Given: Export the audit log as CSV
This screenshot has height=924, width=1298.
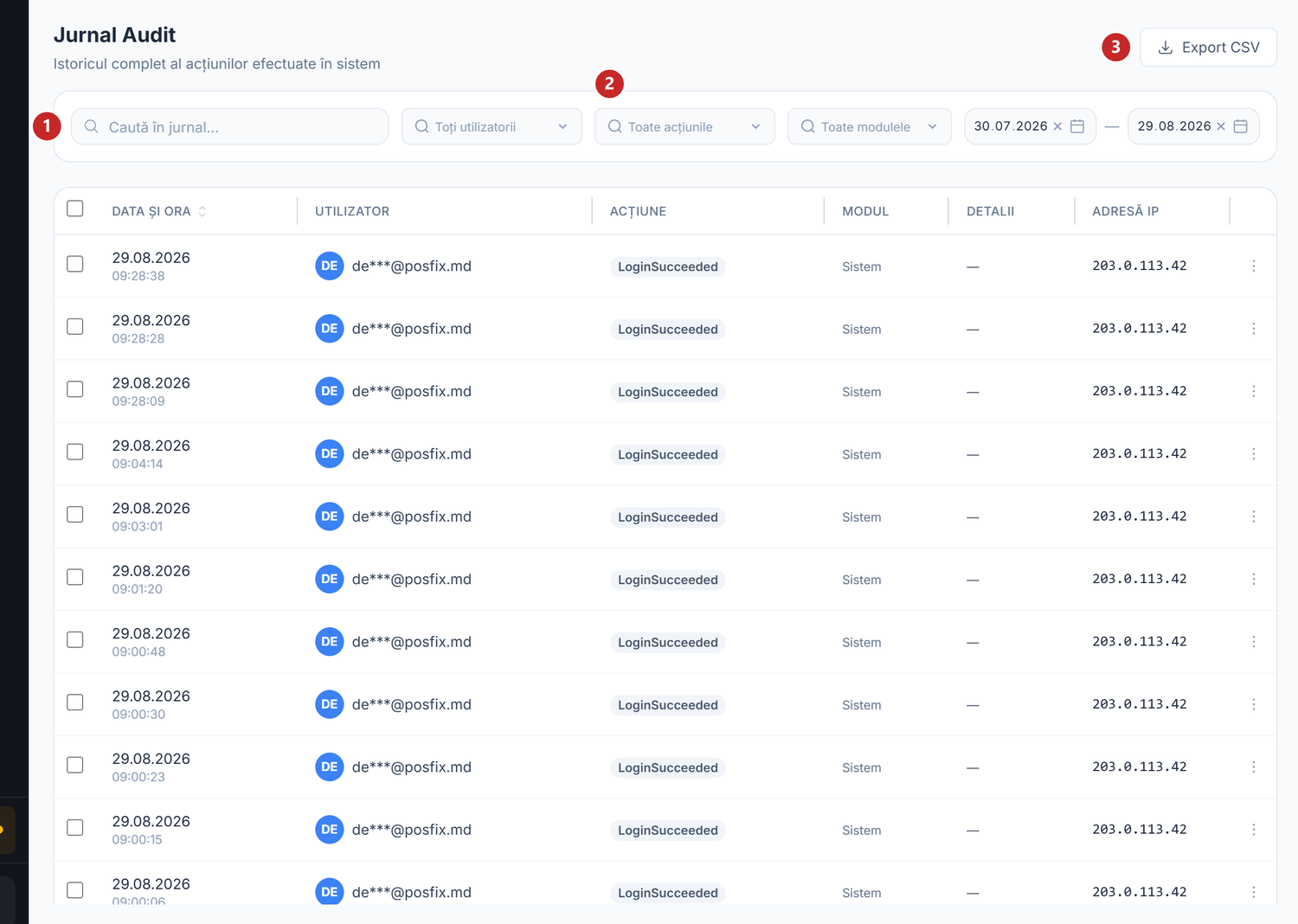Looking at the screenshot, I should (1208, 48).
